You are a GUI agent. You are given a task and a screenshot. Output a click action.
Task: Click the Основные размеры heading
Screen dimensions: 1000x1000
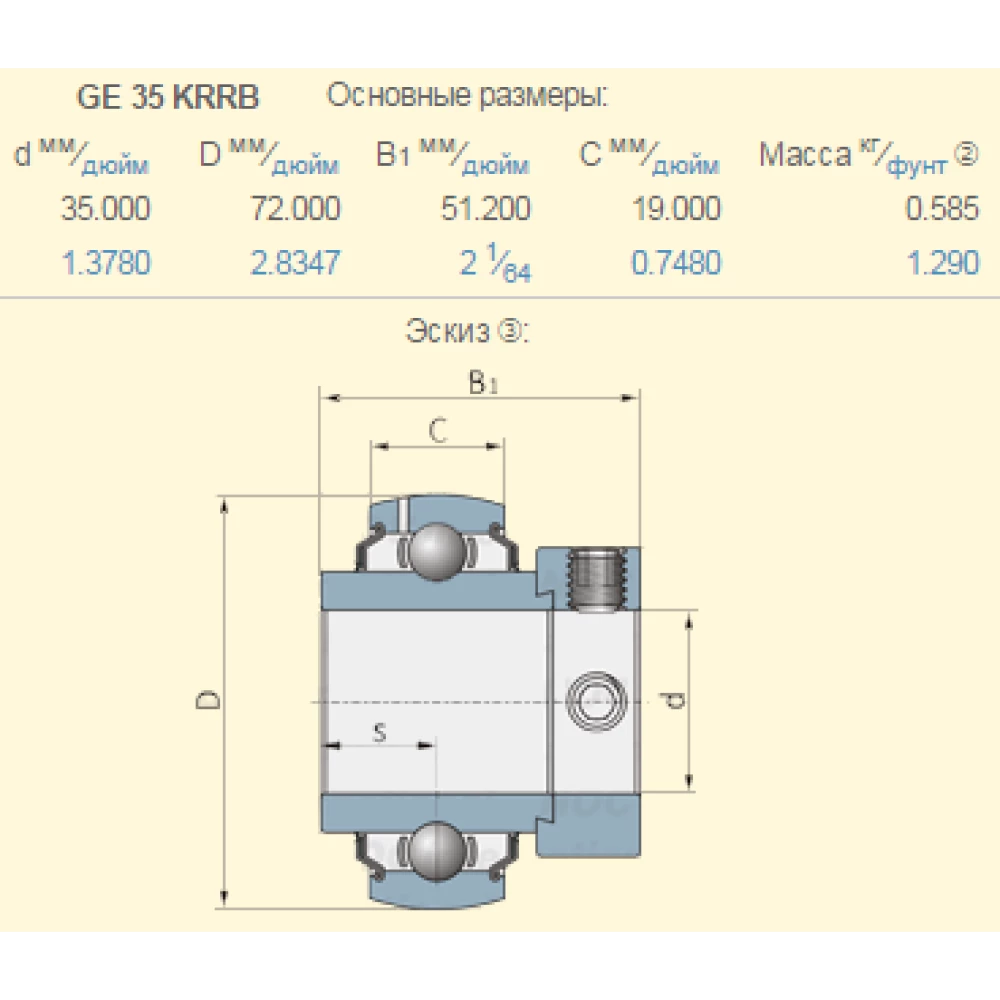tap(470, 97)
